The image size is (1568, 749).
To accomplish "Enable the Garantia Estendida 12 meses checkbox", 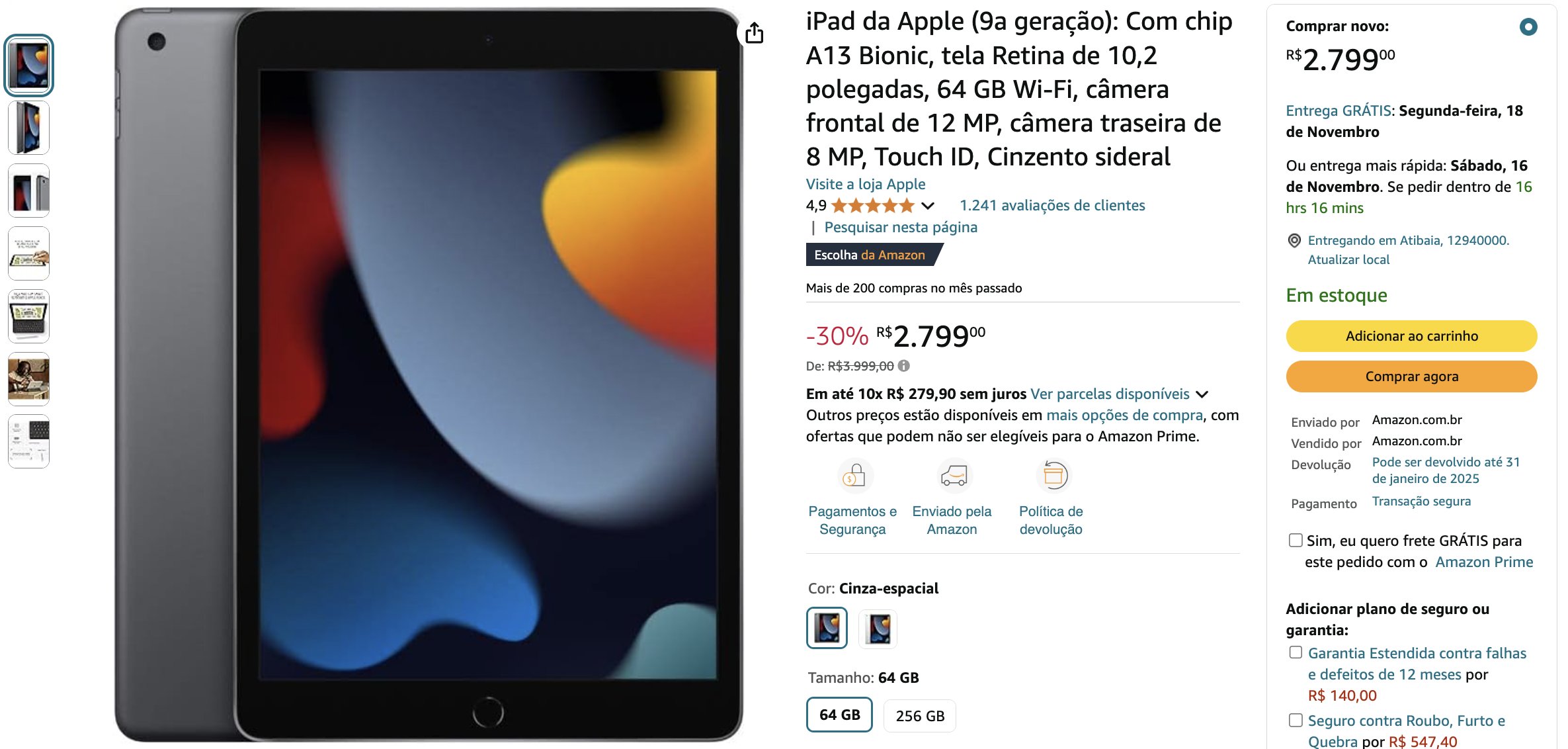I will (x=1296, y=652).
